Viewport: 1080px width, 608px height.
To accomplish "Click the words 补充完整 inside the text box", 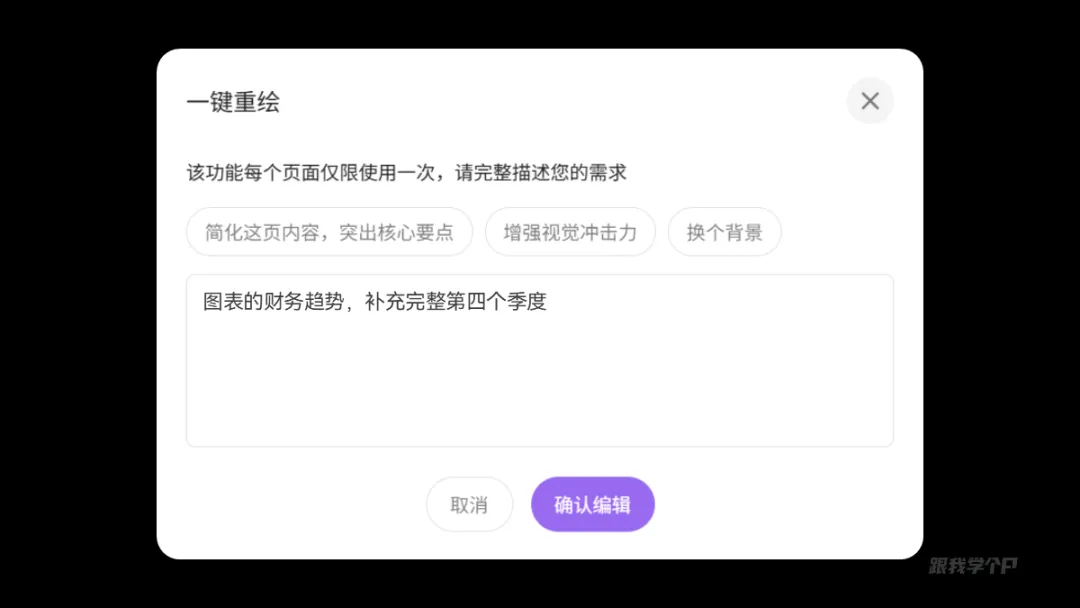I will click(405, 302).
